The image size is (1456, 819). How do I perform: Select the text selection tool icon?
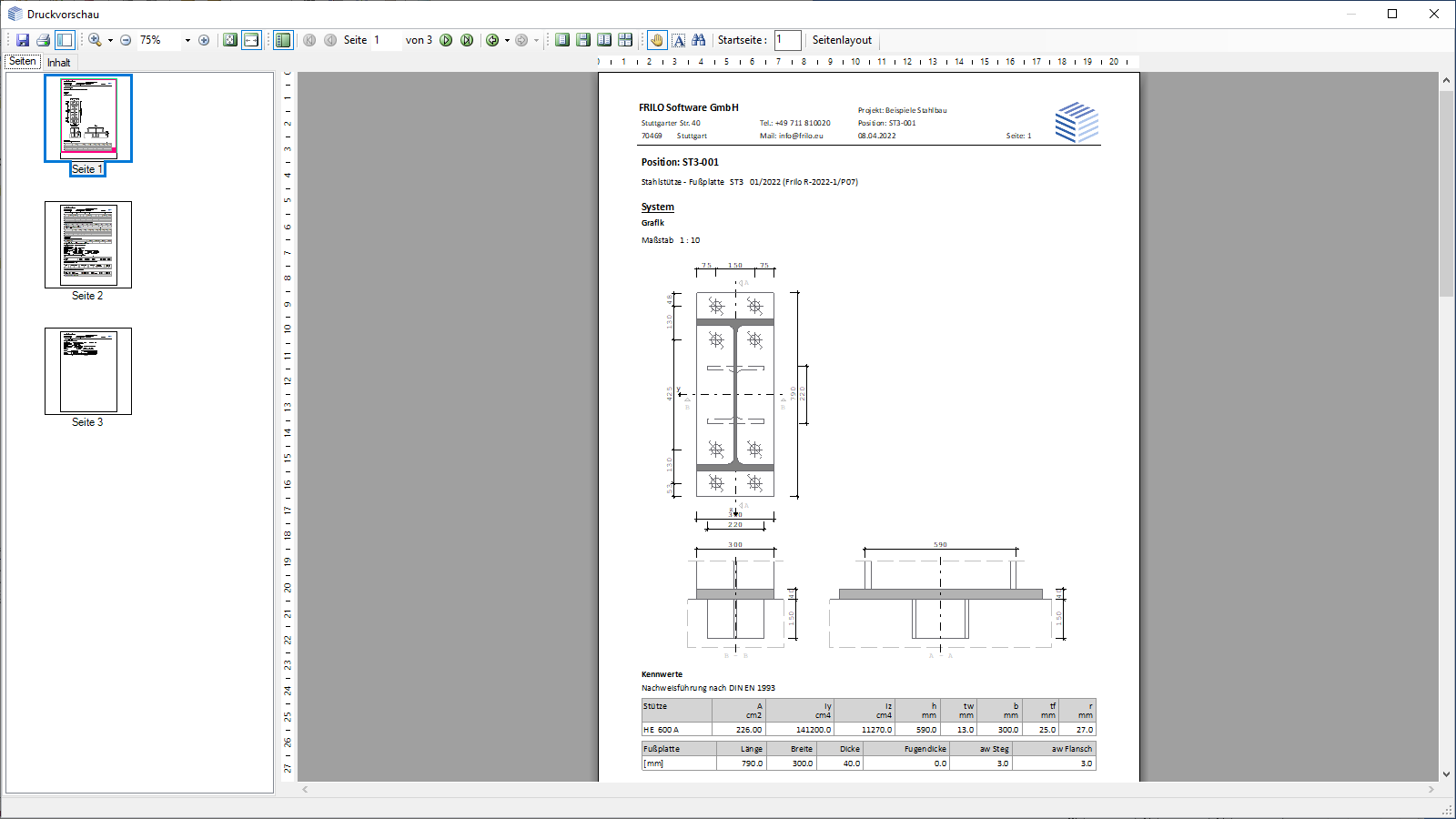click(x=679, y=40)
